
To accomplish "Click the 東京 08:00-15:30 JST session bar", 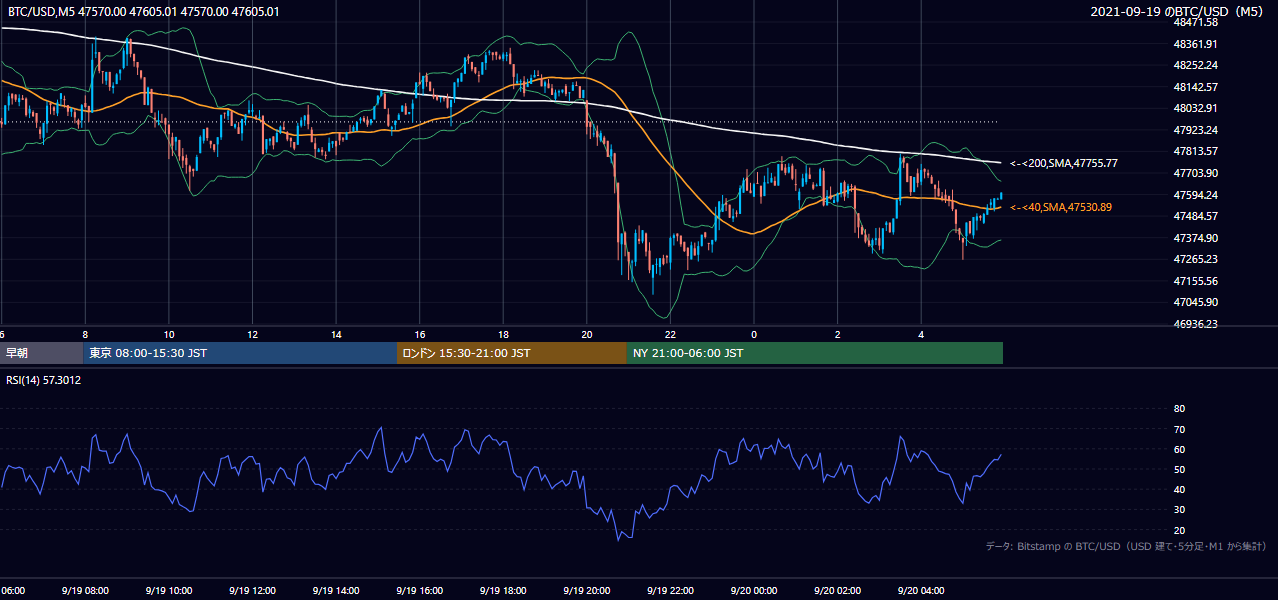I will 240,353.
